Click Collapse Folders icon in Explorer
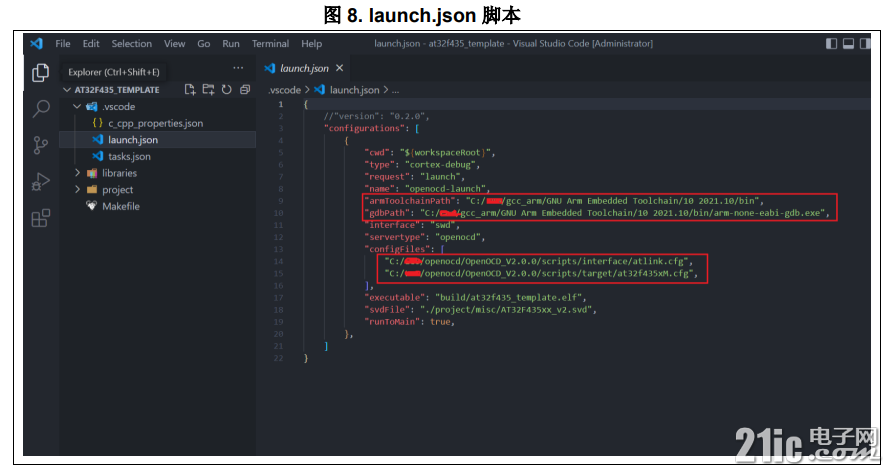The image size is (889, 470). (x=245, y=90)
